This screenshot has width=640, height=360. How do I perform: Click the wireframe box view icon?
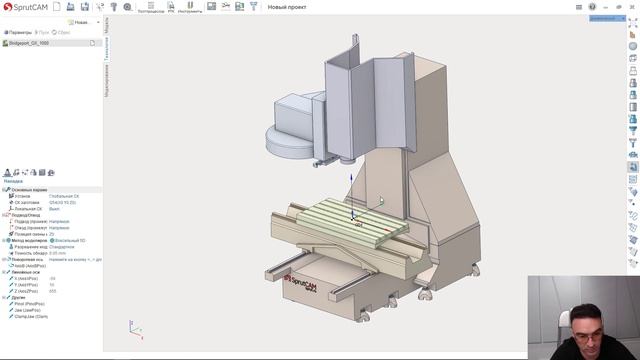pyautogui.click(x=633, y=58)
